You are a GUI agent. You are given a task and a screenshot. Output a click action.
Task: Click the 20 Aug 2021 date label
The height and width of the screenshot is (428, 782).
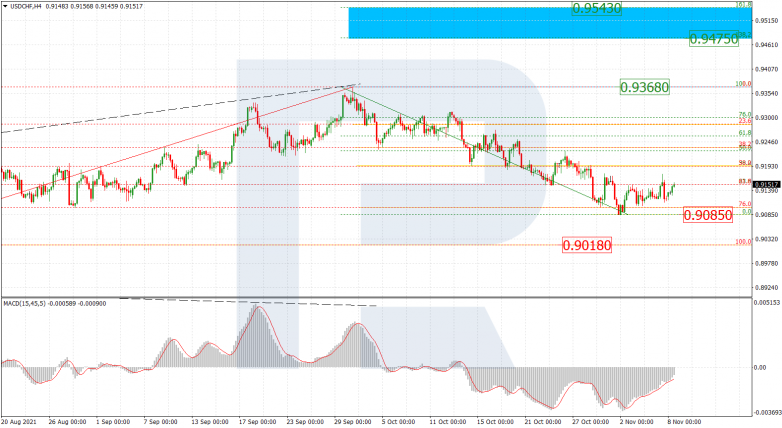[x=18, y=422]
